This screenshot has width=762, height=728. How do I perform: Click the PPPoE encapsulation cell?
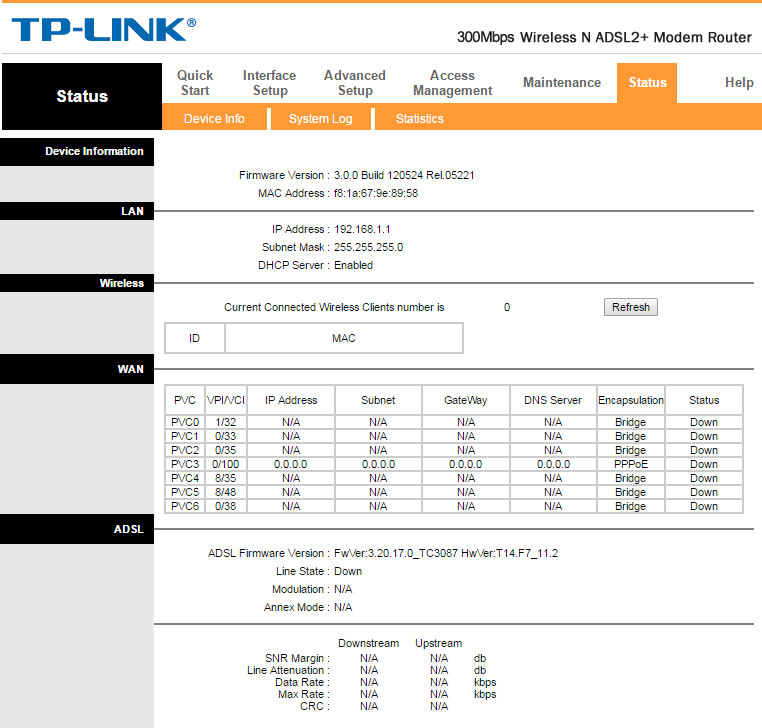(631, 464)
